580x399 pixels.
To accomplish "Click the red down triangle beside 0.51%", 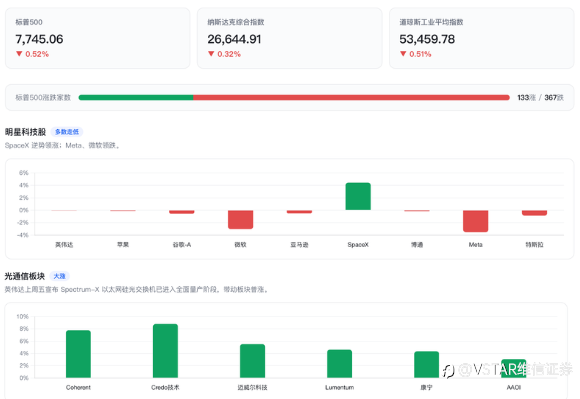I will pos(403,54).
